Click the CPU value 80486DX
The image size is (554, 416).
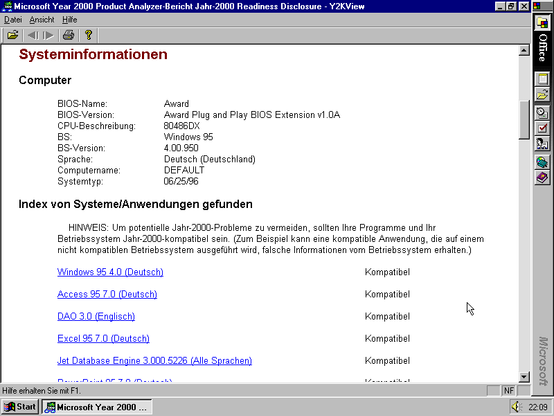[182, 126]
